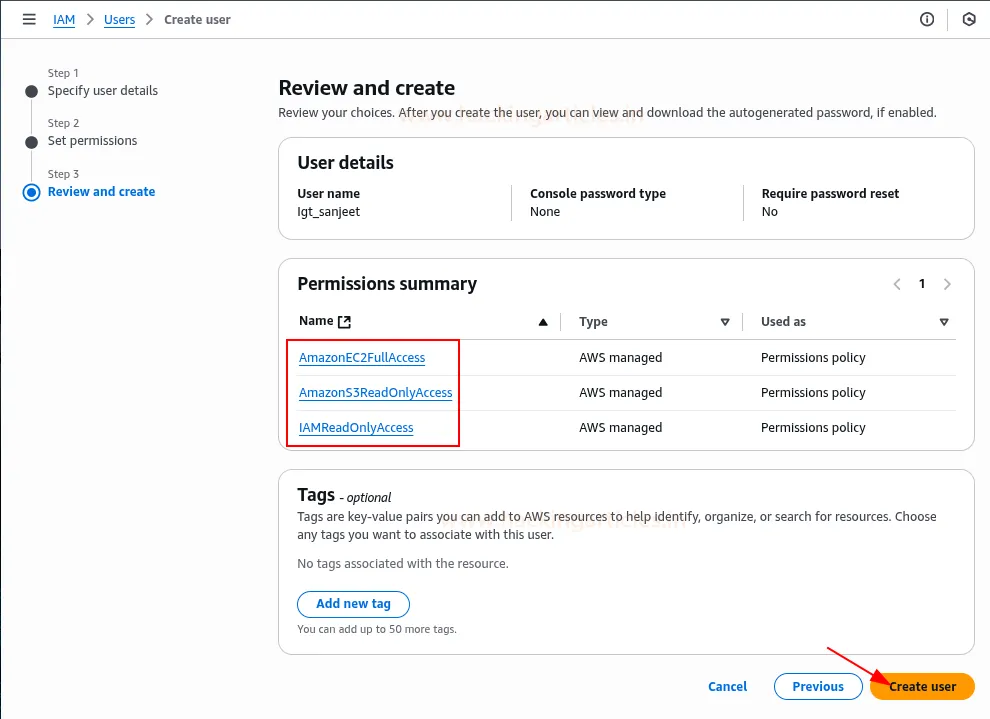Viewport: 990px width, 719px height.
Task: Sort by Name ascending triangle
Action: click(x=543, y=322)
